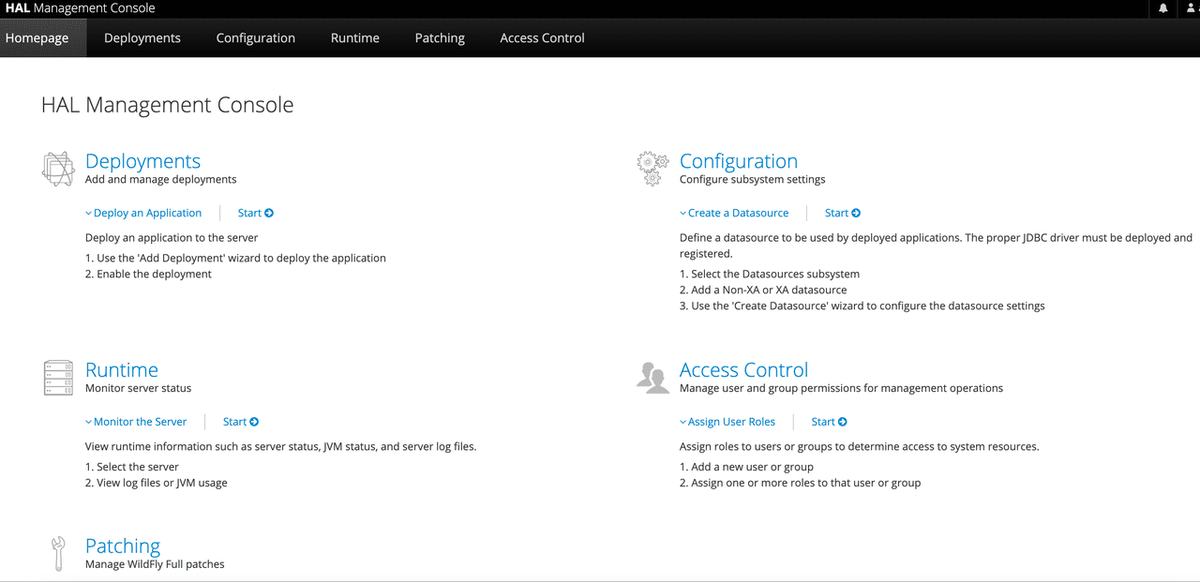Start the Monitor the Server task

pos(241,422)
